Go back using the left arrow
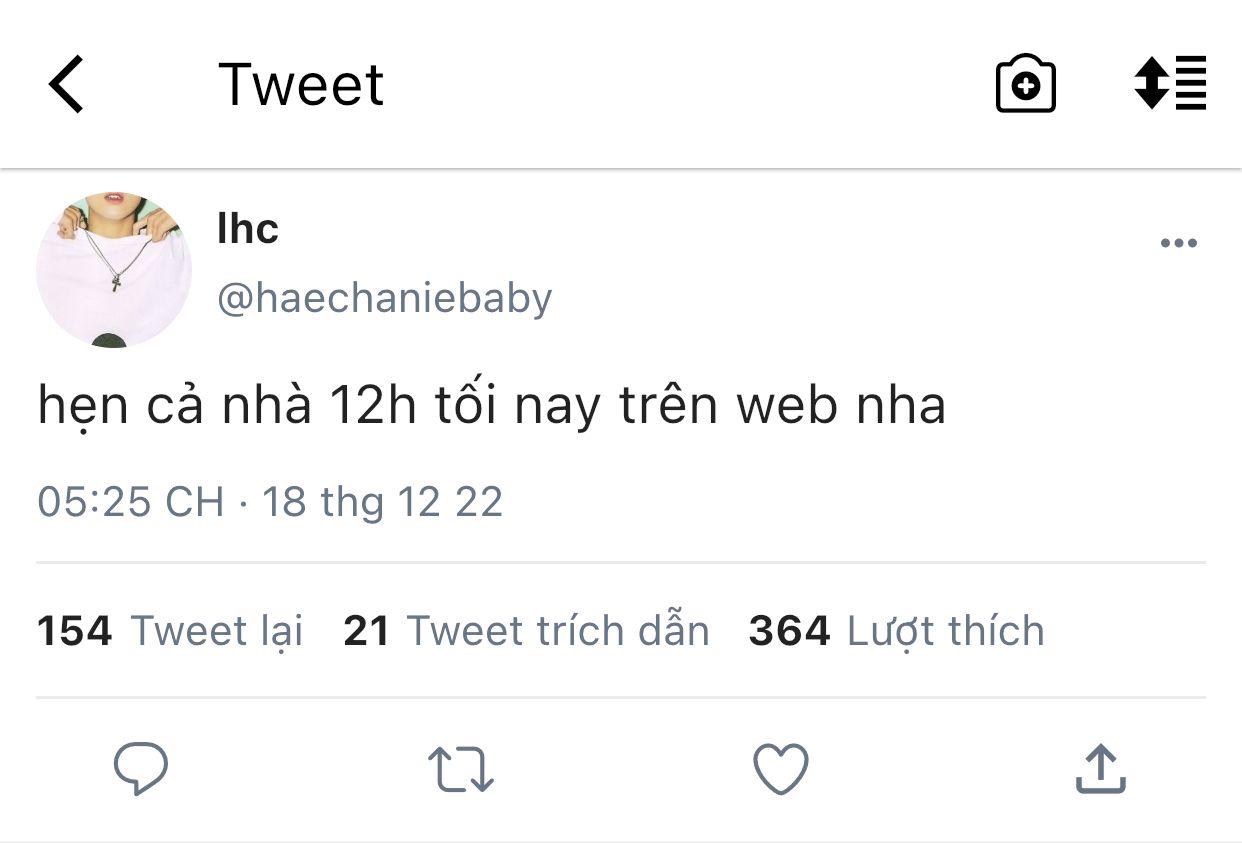 (x=66, y=84)
